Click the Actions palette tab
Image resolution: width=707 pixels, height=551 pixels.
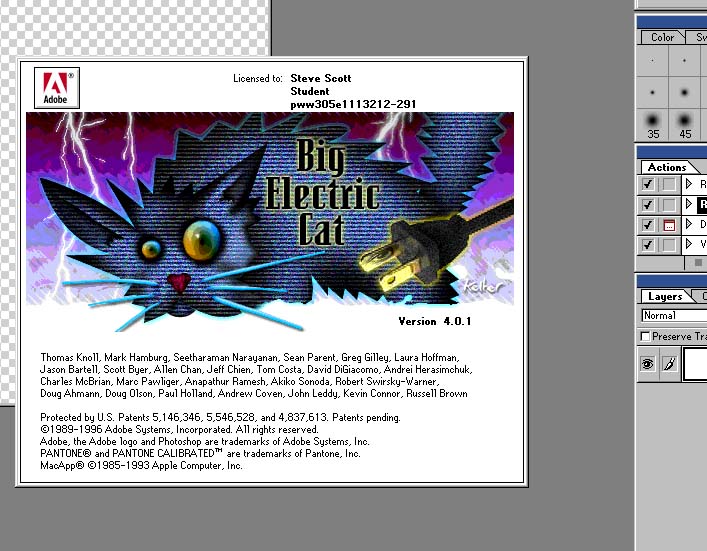pos(666,167)
